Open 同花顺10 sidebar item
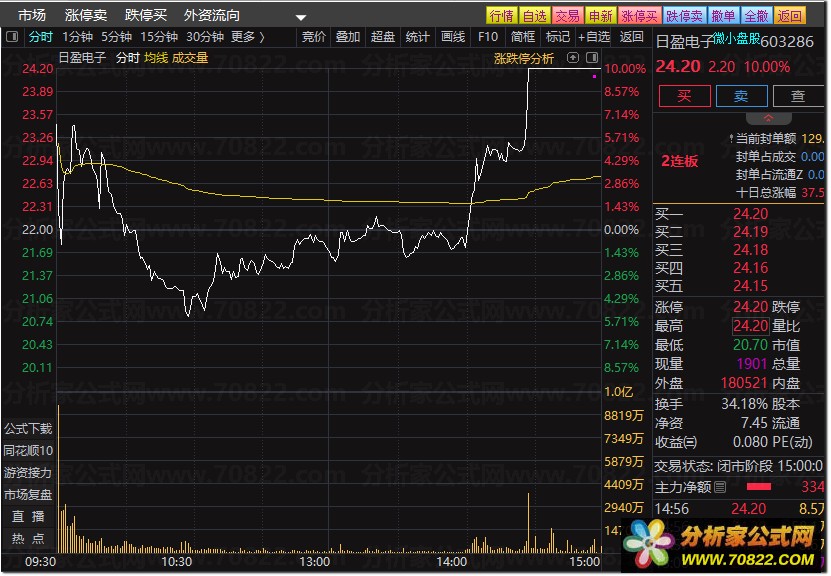The height and width of the screenshot is (576, 831). (x=28, y=450)
